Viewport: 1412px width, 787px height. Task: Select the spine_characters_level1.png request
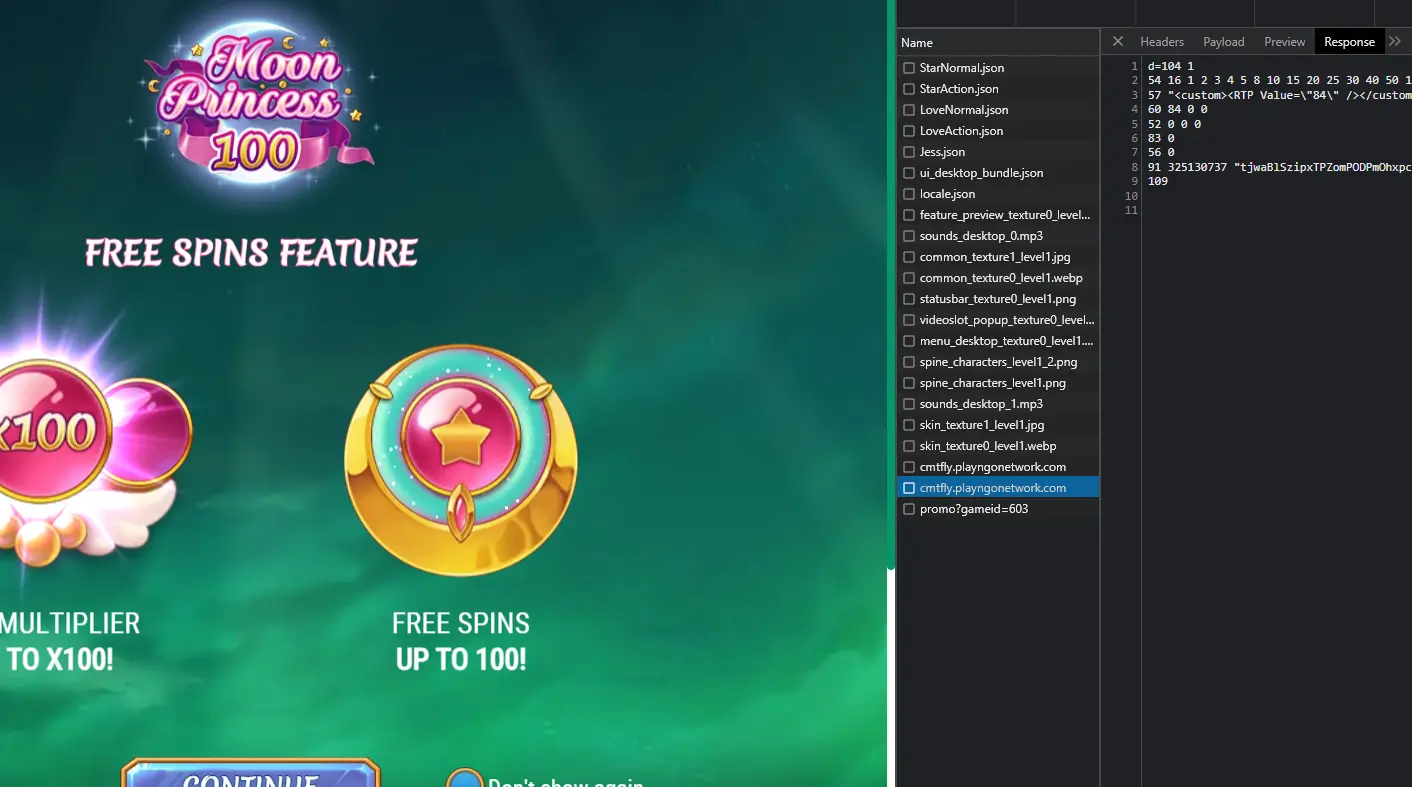(998, 383)
